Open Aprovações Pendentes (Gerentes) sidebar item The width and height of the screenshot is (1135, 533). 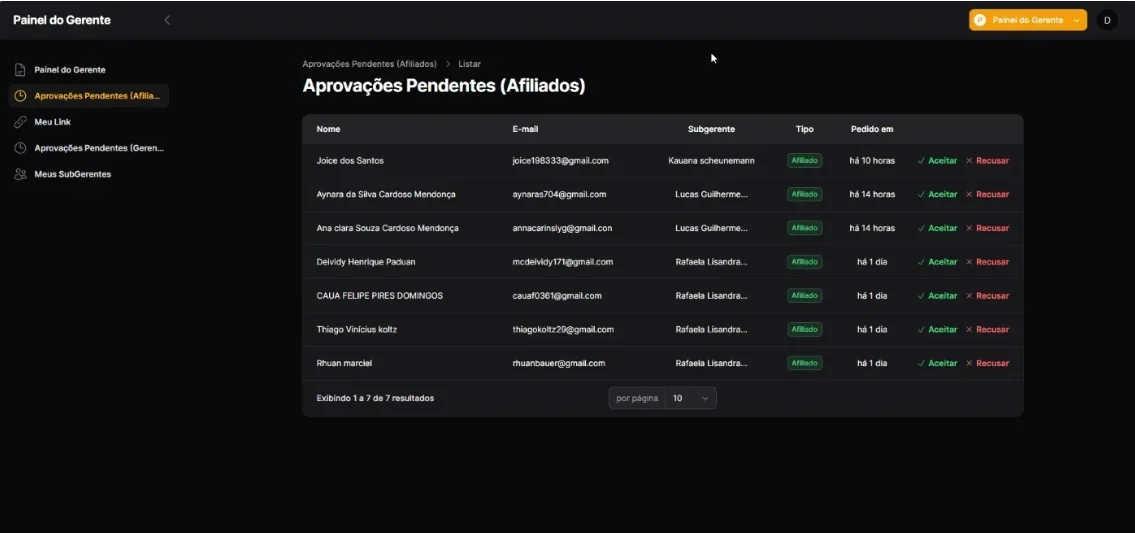[x=88, y=148]
